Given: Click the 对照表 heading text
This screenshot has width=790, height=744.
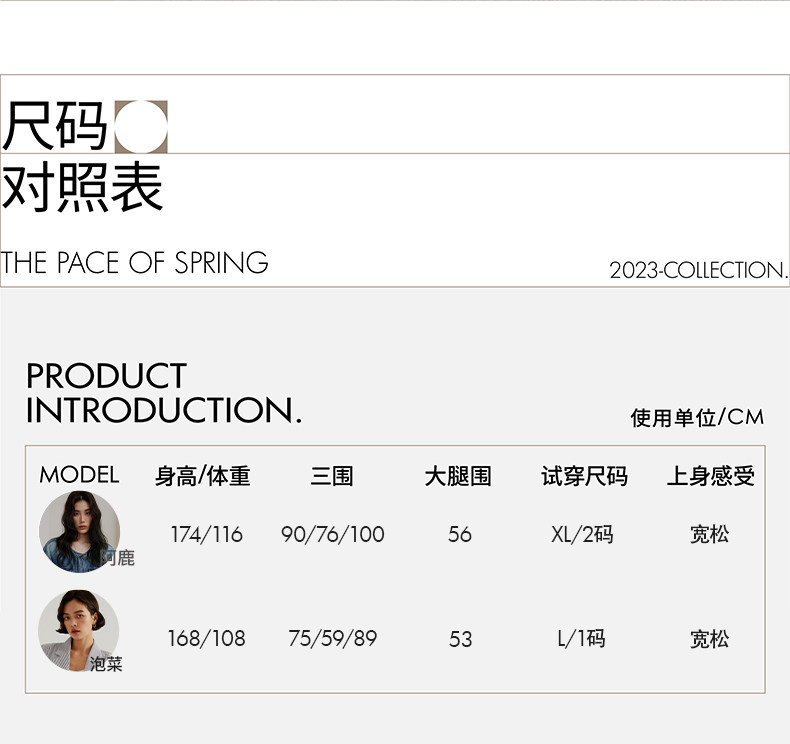Looking at the screenshot, I should click(x=82, y=188).
